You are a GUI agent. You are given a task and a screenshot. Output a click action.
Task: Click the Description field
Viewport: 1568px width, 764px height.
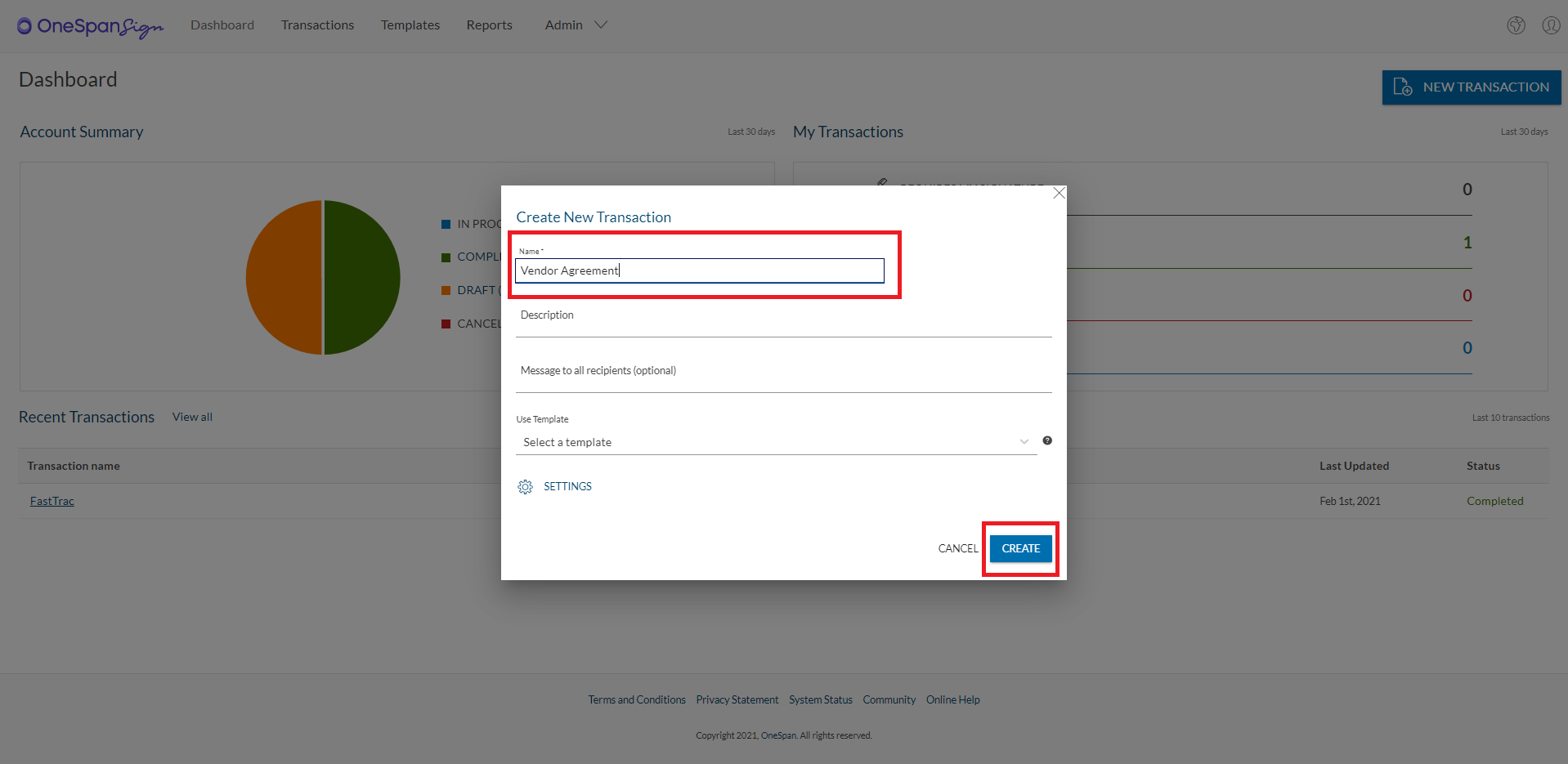pos(784,319)
